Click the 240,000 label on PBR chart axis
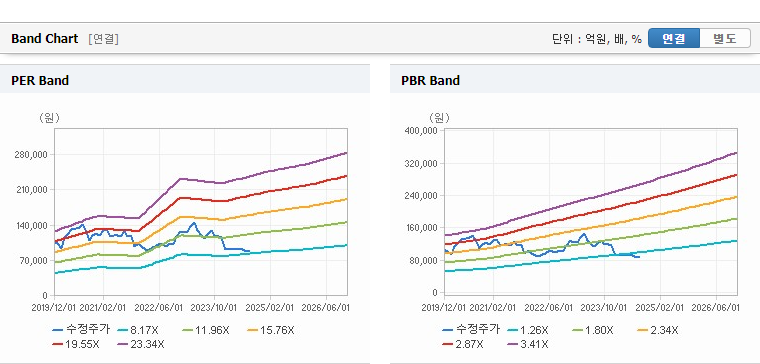The width and height of the screenshot is (760, 364). coord(422,196)
